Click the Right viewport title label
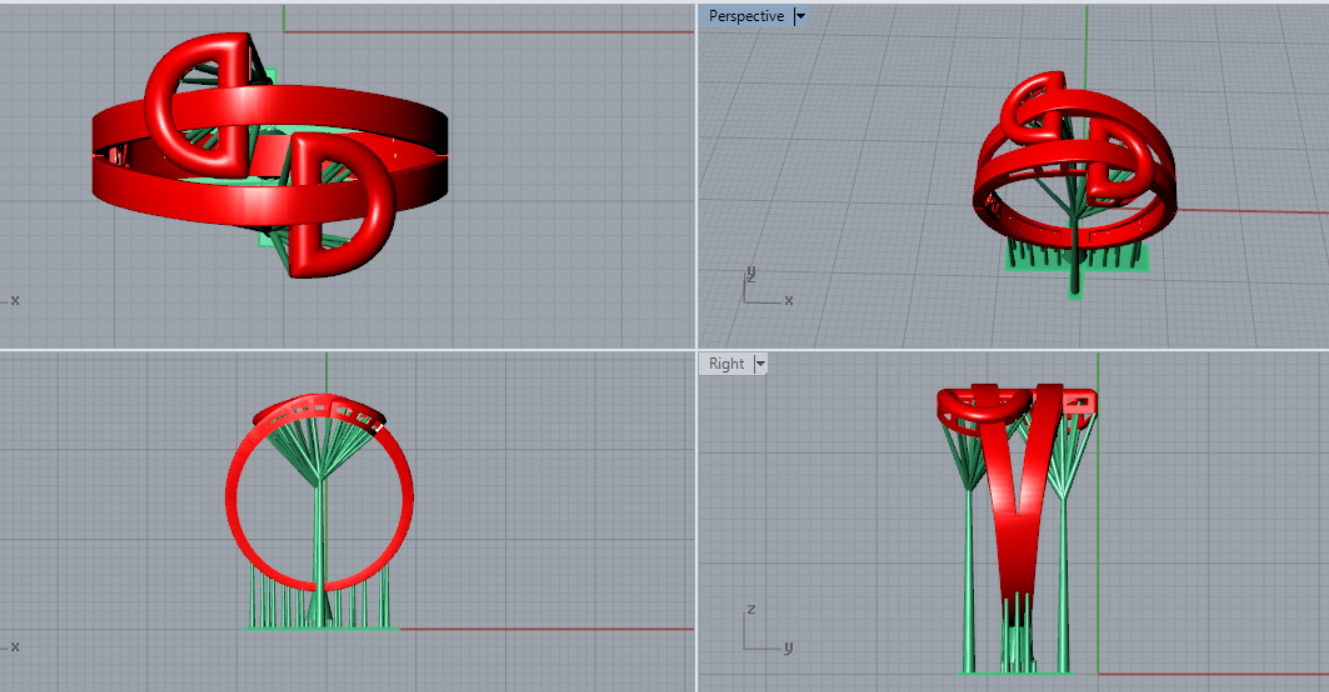Image resolution: width=1329 pixels, height=692 pixels. 726,363
